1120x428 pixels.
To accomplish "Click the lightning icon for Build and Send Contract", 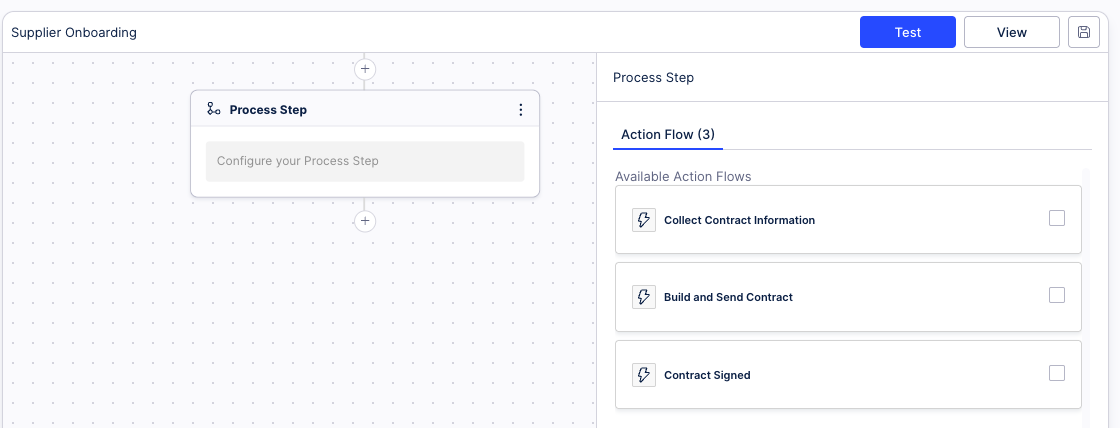I will (644, 297).
